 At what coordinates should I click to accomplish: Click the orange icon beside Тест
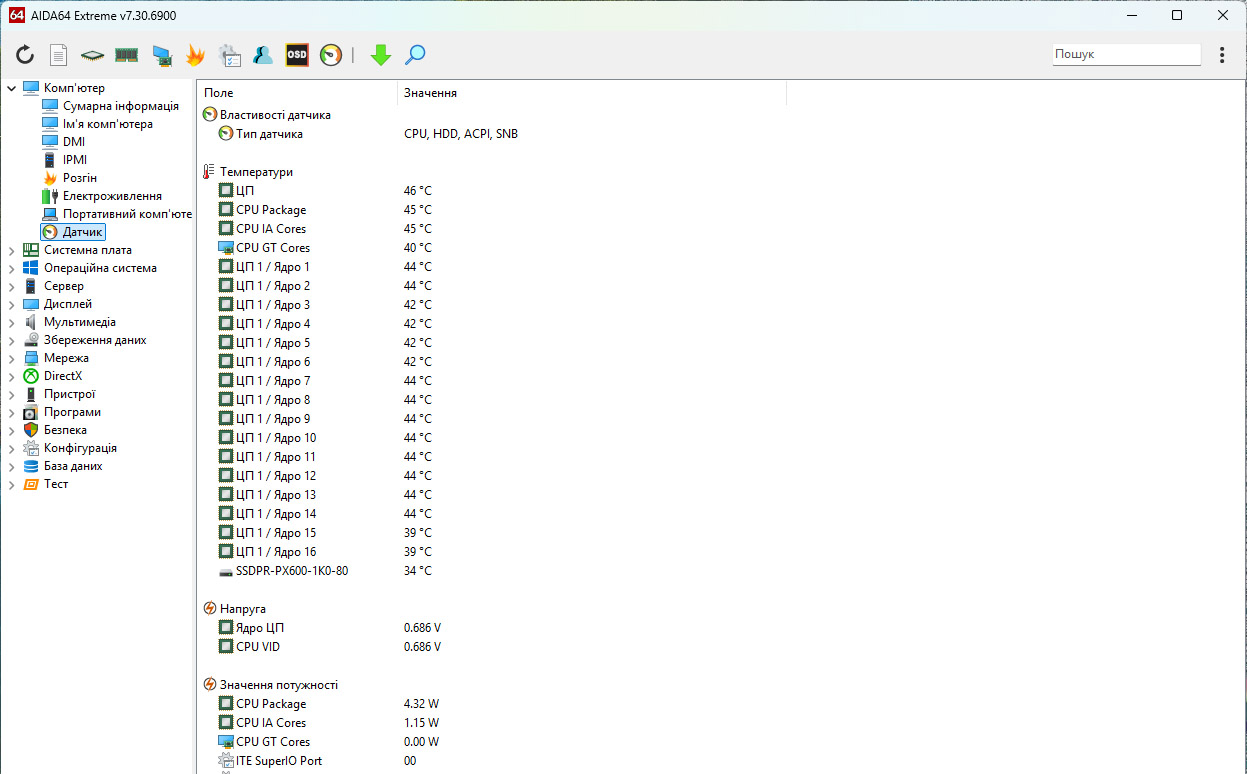click(x=30, y=484)
